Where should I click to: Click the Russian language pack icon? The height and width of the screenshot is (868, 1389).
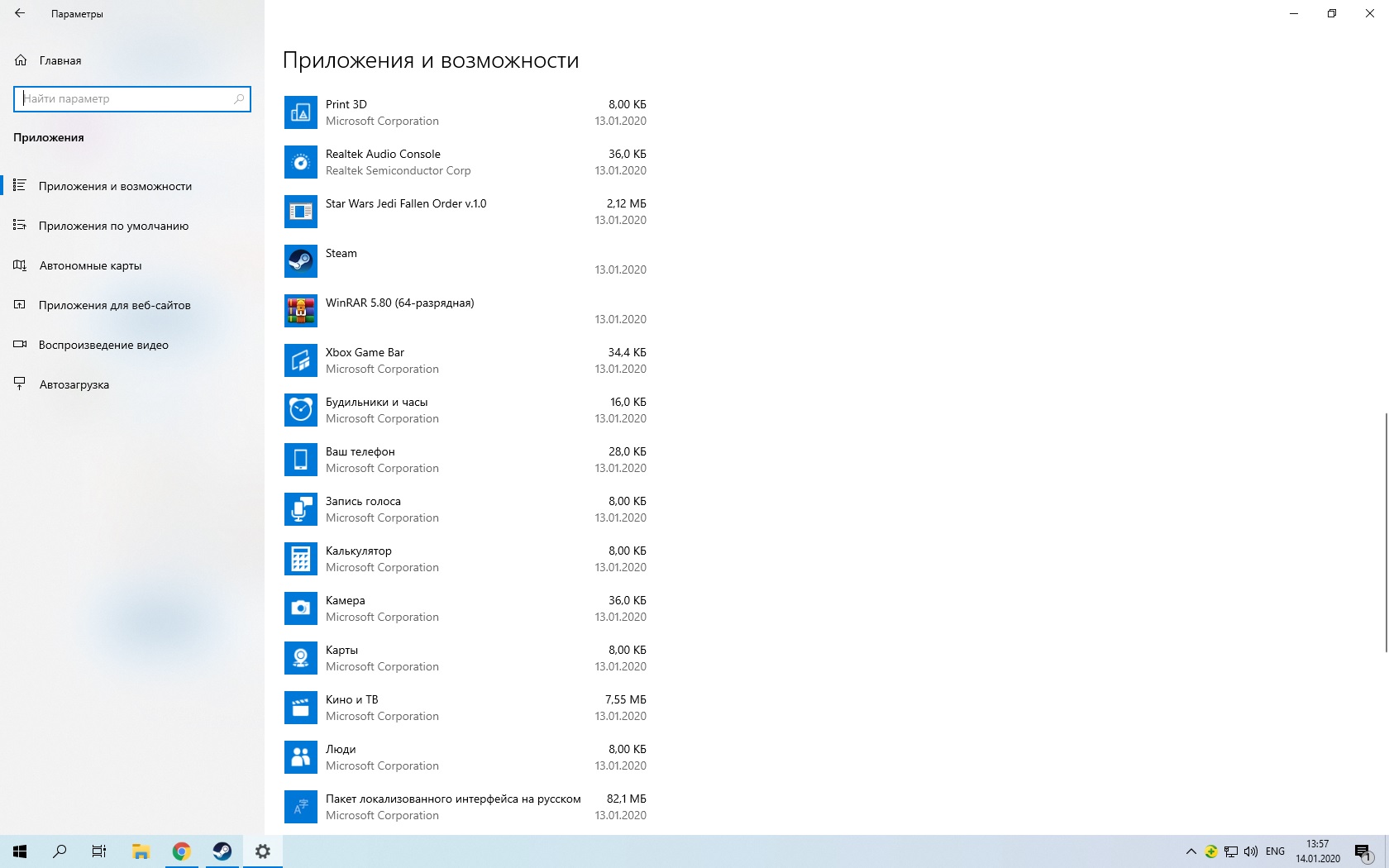tap(301, 807)
